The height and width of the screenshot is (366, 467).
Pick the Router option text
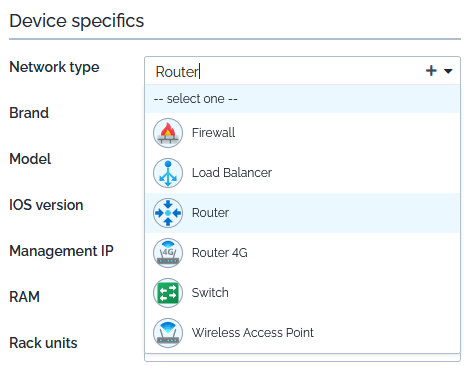point(210,213)
